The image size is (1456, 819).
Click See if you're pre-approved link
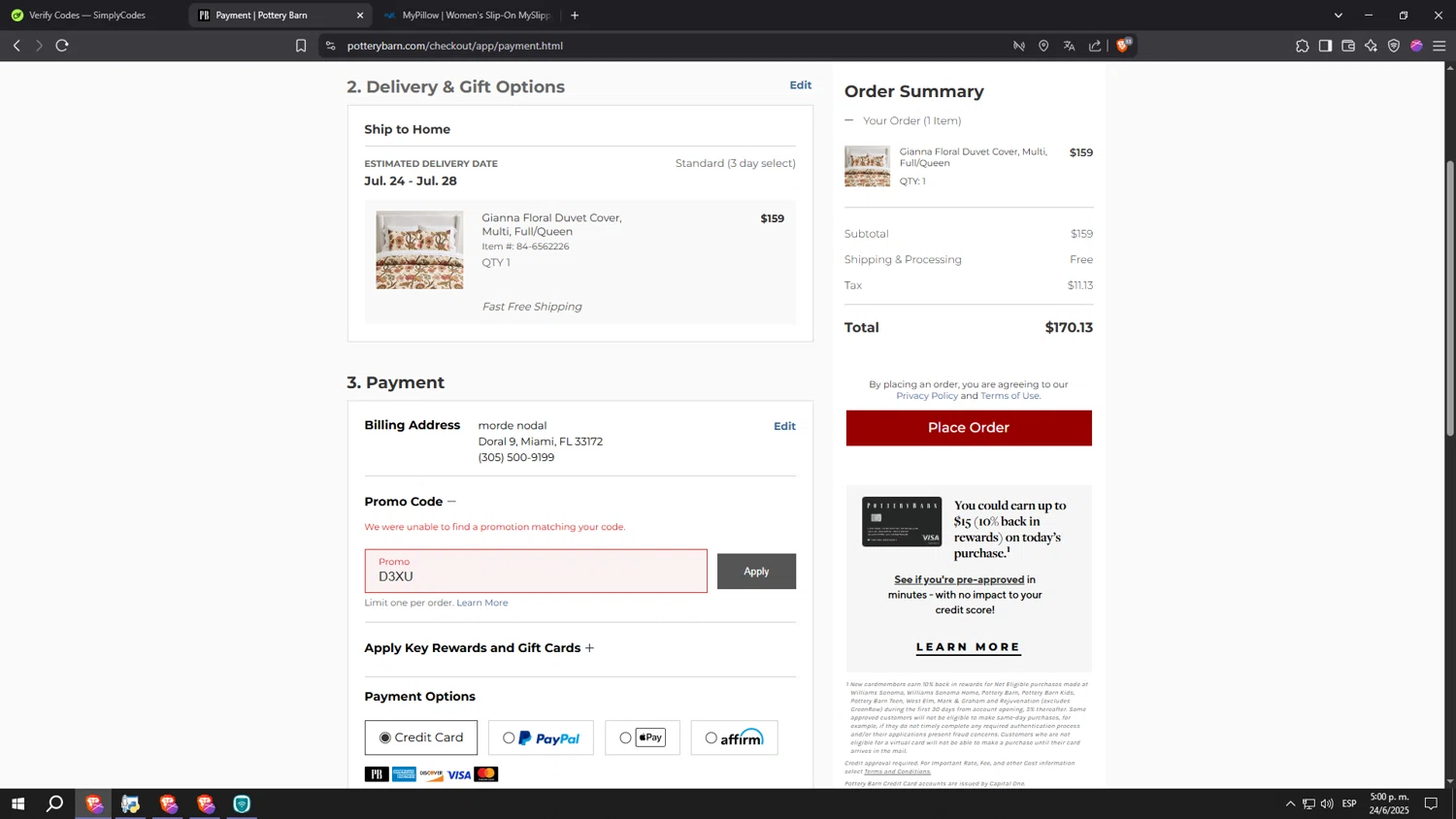click(959, 579)
